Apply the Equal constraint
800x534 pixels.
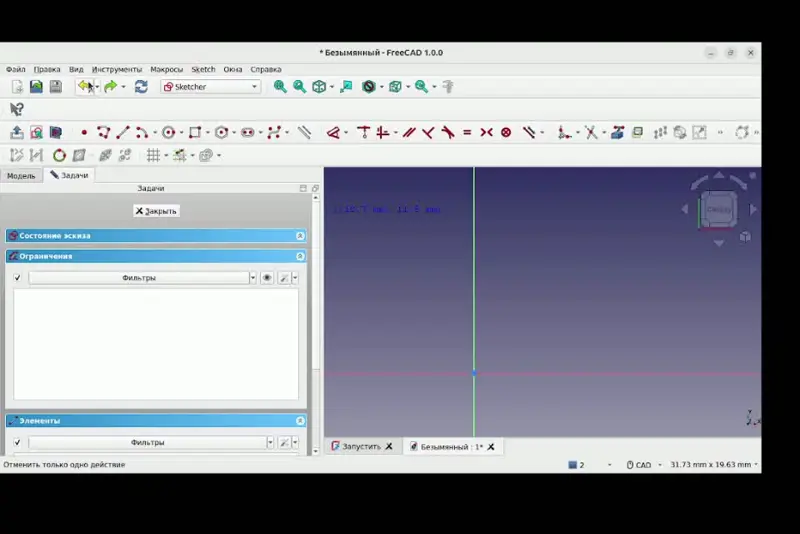(x=467, y=133)
